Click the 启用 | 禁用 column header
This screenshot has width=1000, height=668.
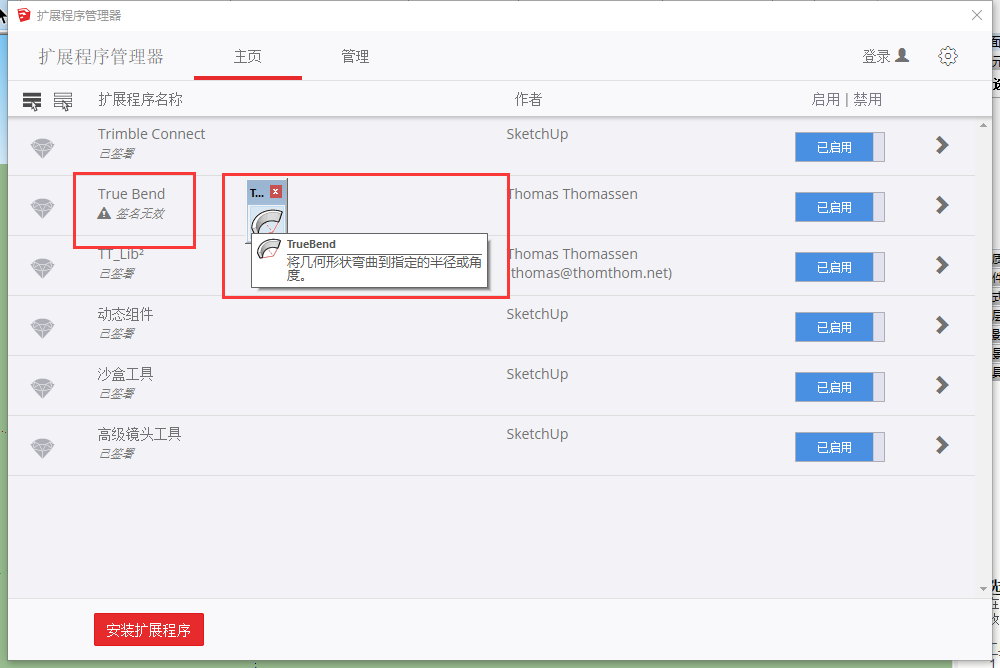846,100
